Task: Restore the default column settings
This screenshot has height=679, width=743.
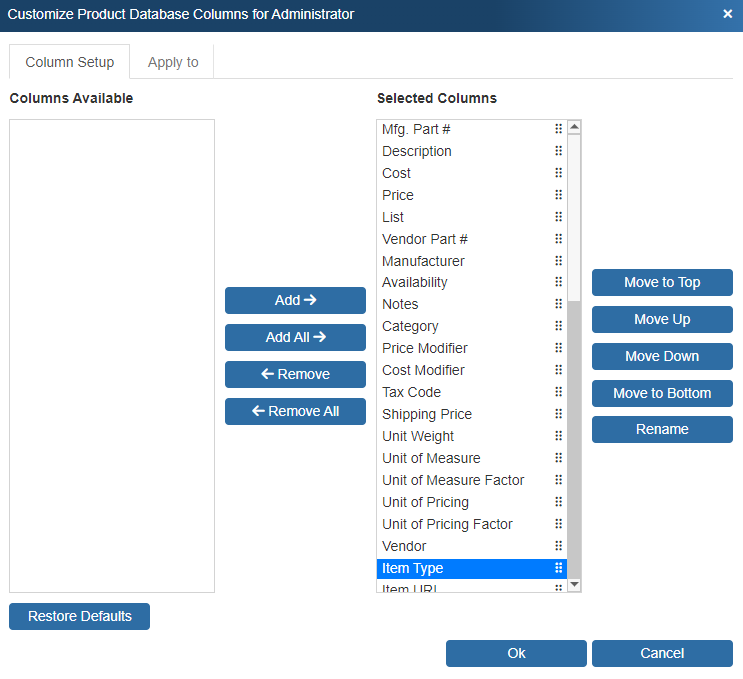Action: [79, 616]
